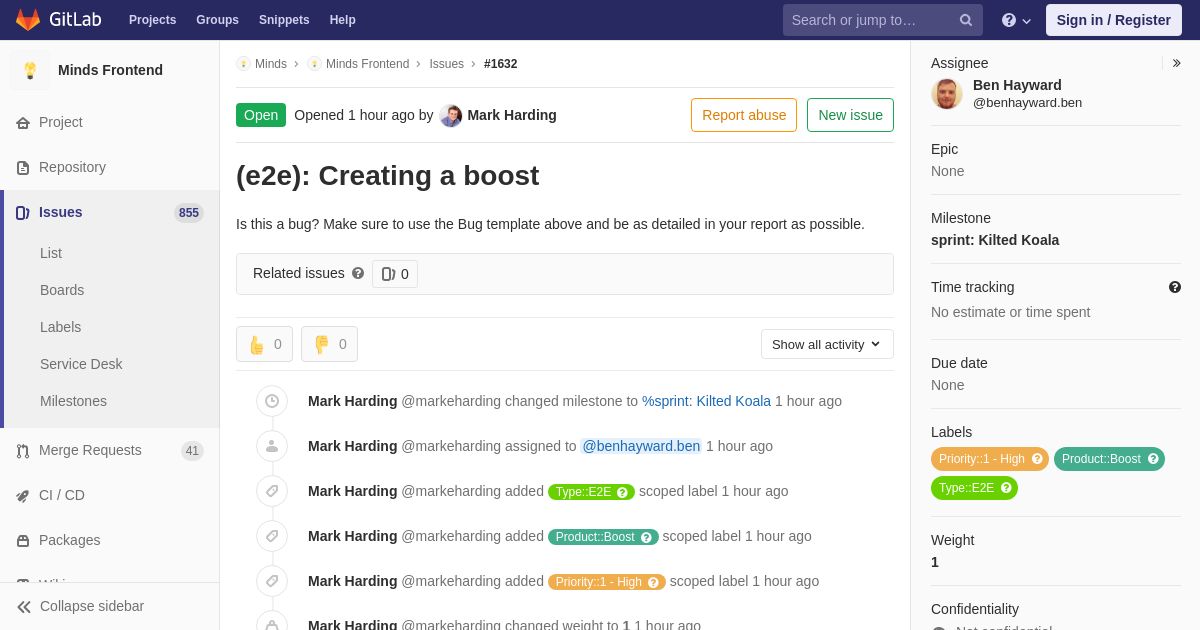The width and height of the screenshot is (1200, 630).
Task: Give a thumbs up reaction
Action: pyautogui.click(x=264, y=344)
